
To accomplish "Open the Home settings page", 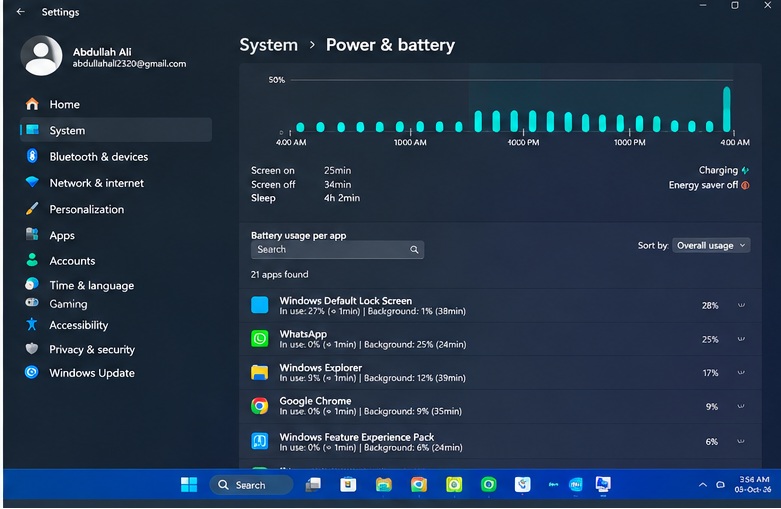I will pyautogui.click(x=116, y=104).
